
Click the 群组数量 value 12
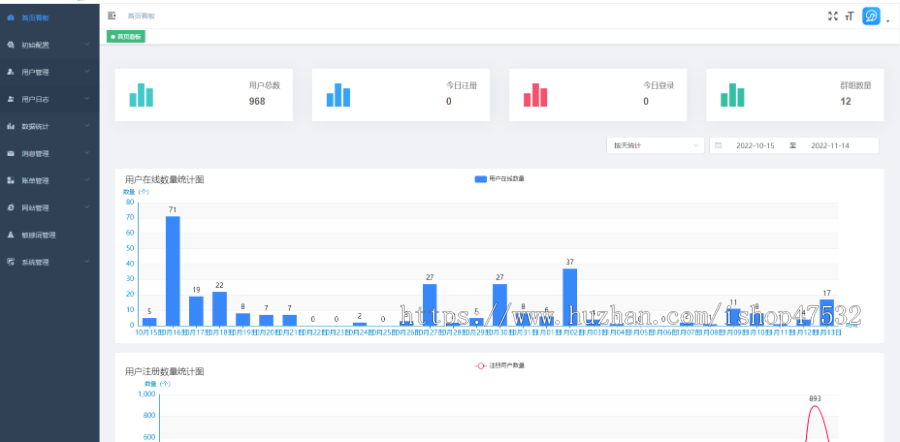[845, 102]
